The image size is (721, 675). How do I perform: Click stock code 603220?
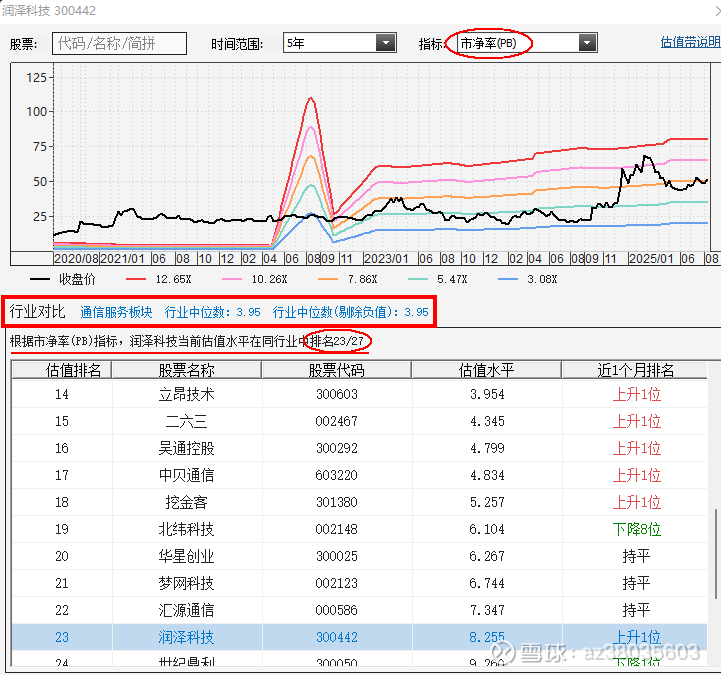337,475
